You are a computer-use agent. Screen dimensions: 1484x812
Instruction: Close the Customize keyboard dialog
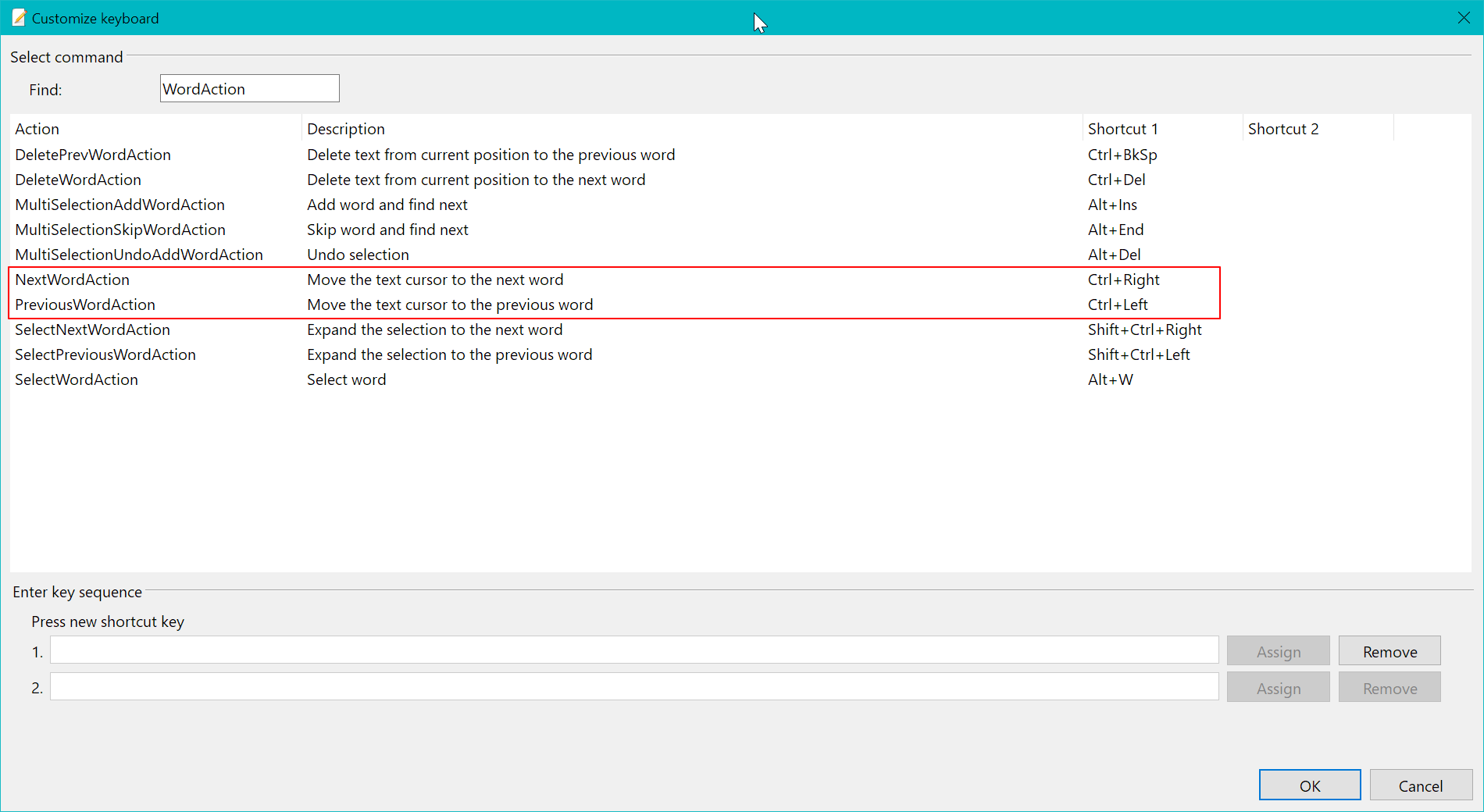(1464, 18)
